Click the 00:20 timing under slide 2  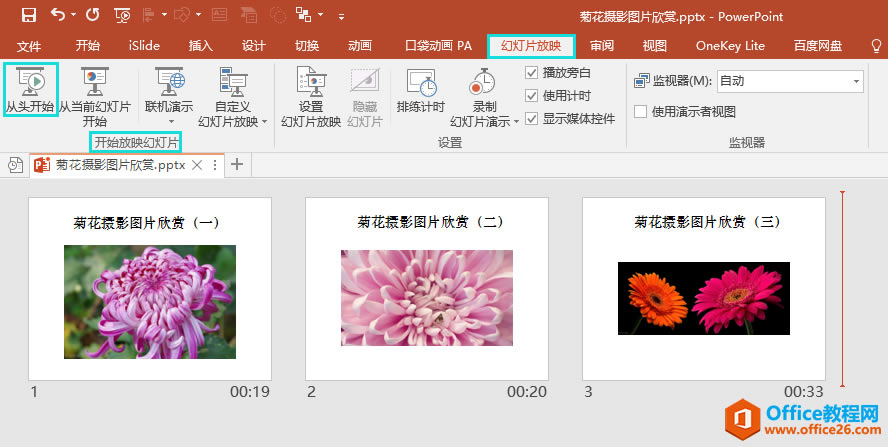[527, 391]
